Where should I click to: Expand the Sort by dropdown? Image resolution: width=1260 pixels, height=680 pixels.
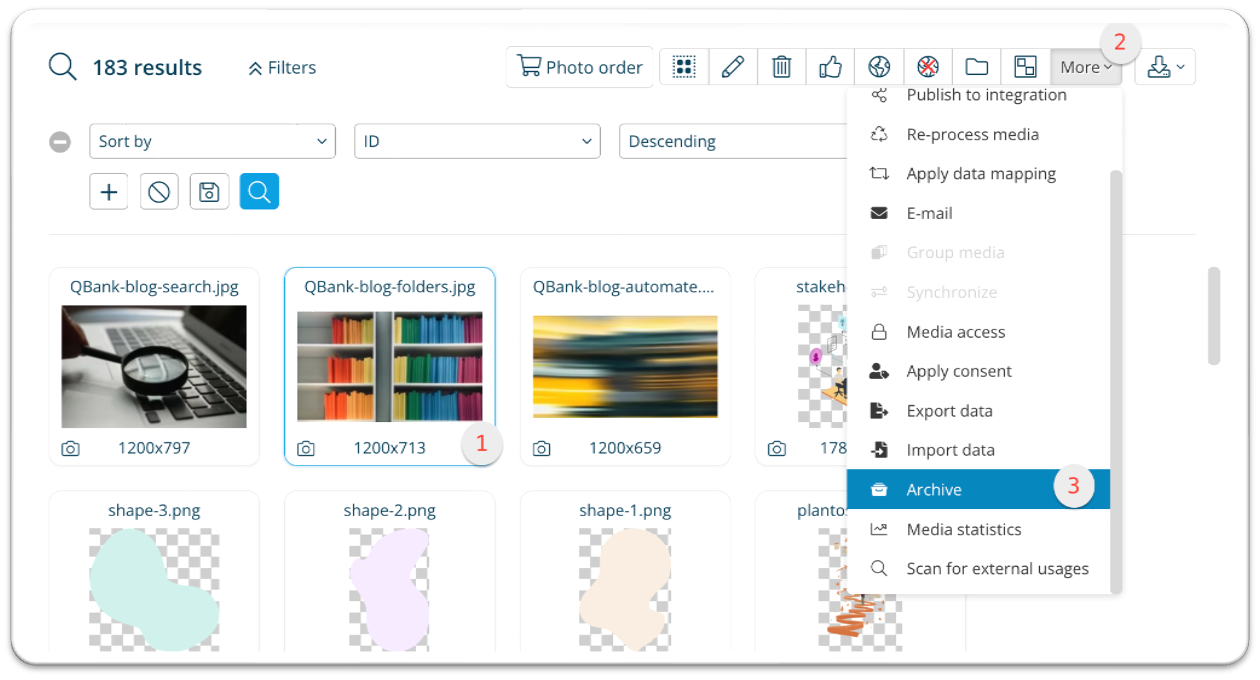click(x=212, y=142)
